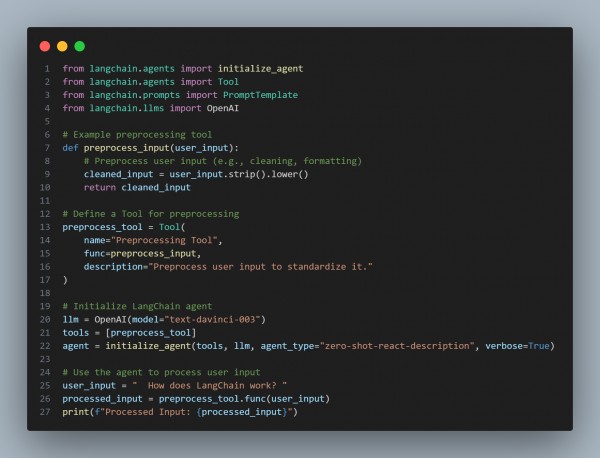The height and width of the screenshot is (458, 600).
Task: Click 'initialize_agent' on line 1
Action: (x=261, y=68)
